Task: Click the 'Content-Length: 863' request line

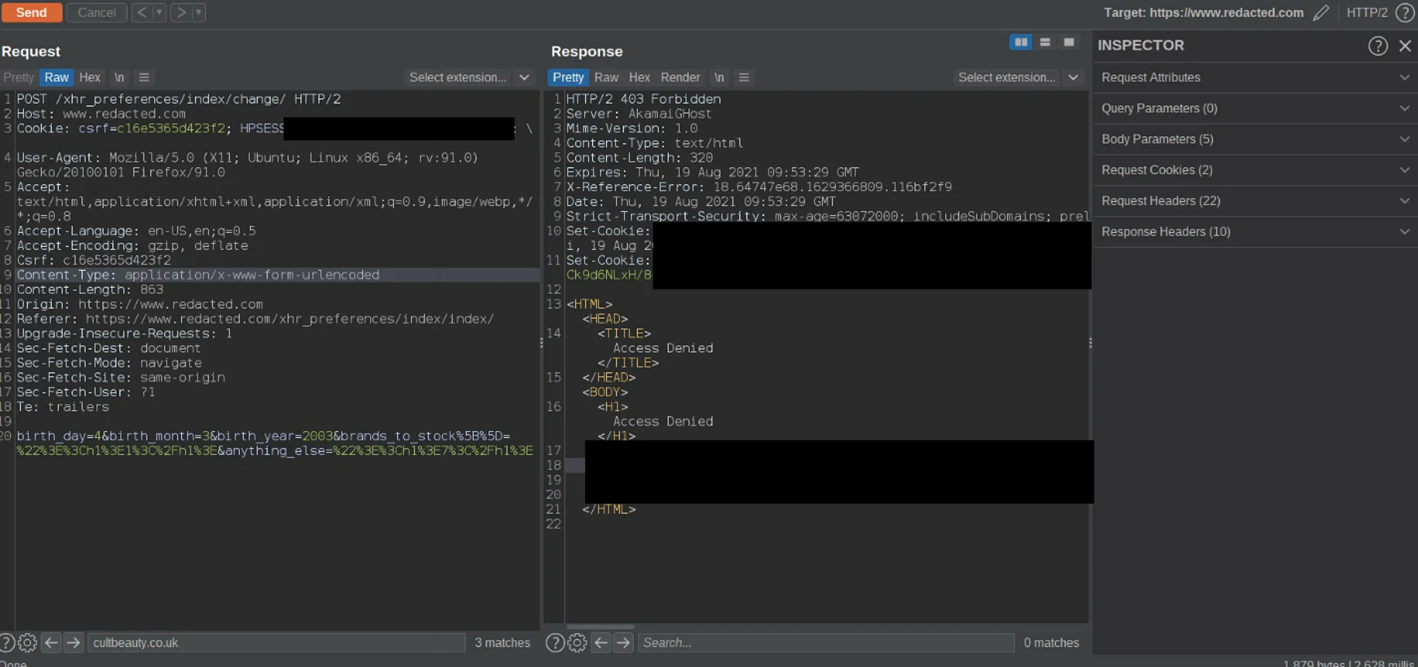Action: pos(90,290)
